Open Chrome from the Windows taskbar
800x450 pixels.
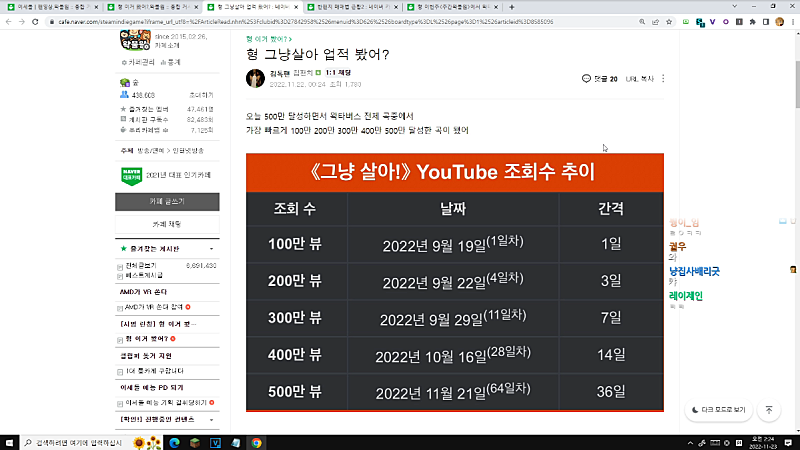point(256,441)
